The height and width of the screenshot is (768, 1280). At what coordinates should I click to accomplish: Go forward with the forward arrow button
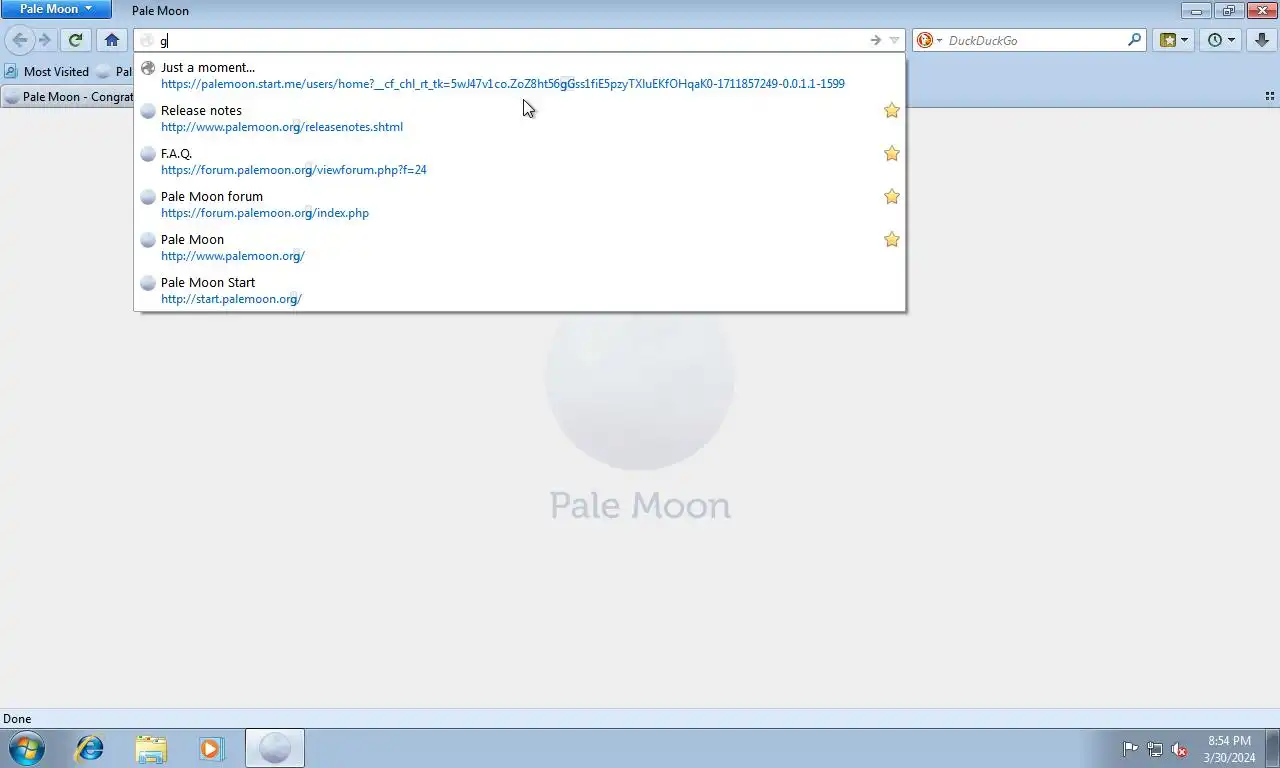point(45,40)
